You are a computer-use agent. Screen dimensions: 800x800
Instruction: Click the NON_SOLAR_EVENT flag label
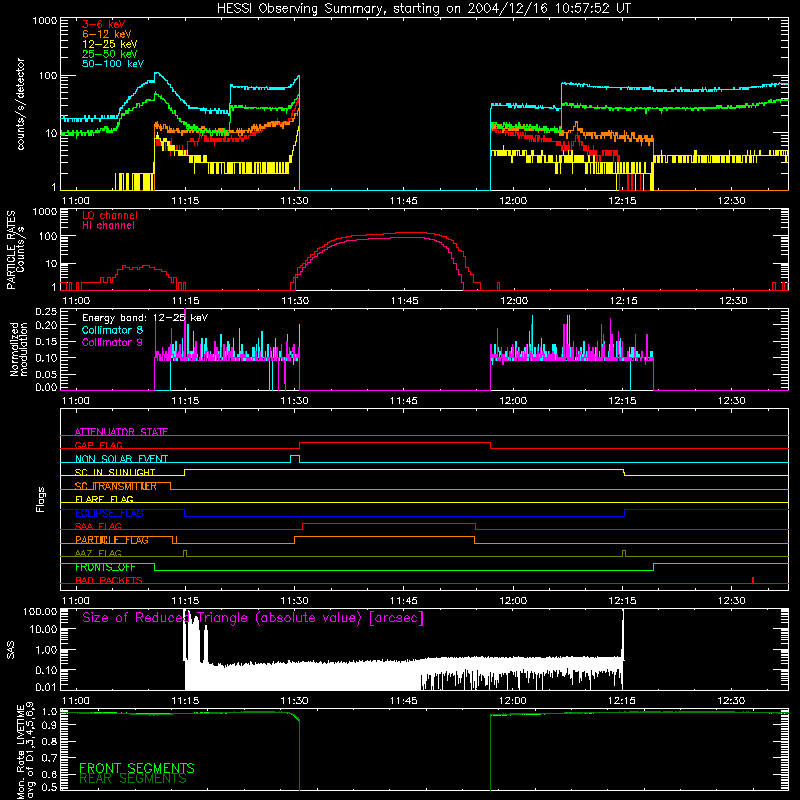coord(121,459)
